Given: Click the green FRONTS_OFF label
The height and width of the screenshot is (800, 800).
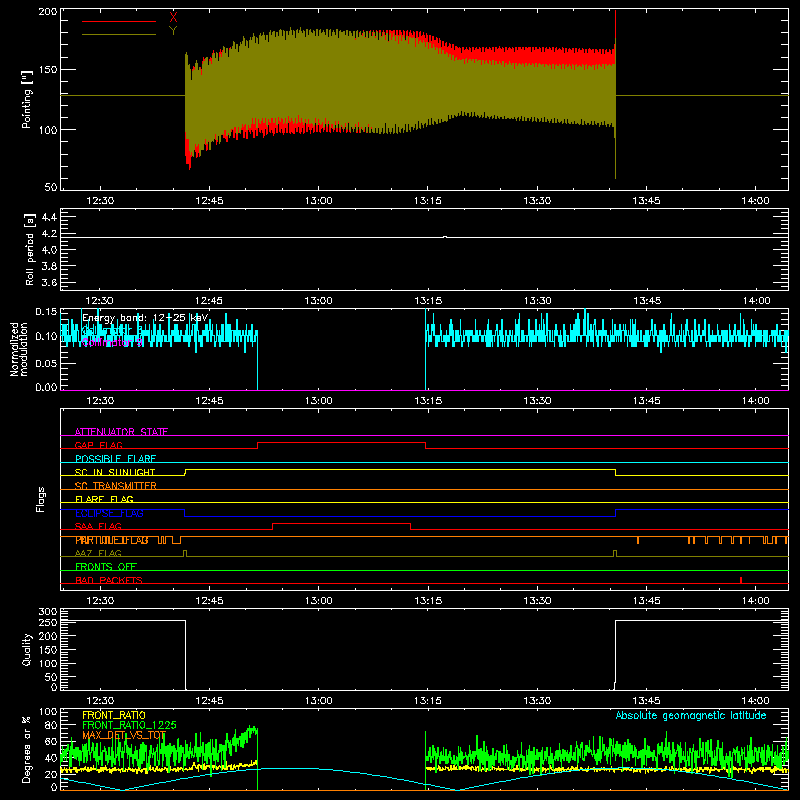Looking at the screenshot, I should point(106,567).
